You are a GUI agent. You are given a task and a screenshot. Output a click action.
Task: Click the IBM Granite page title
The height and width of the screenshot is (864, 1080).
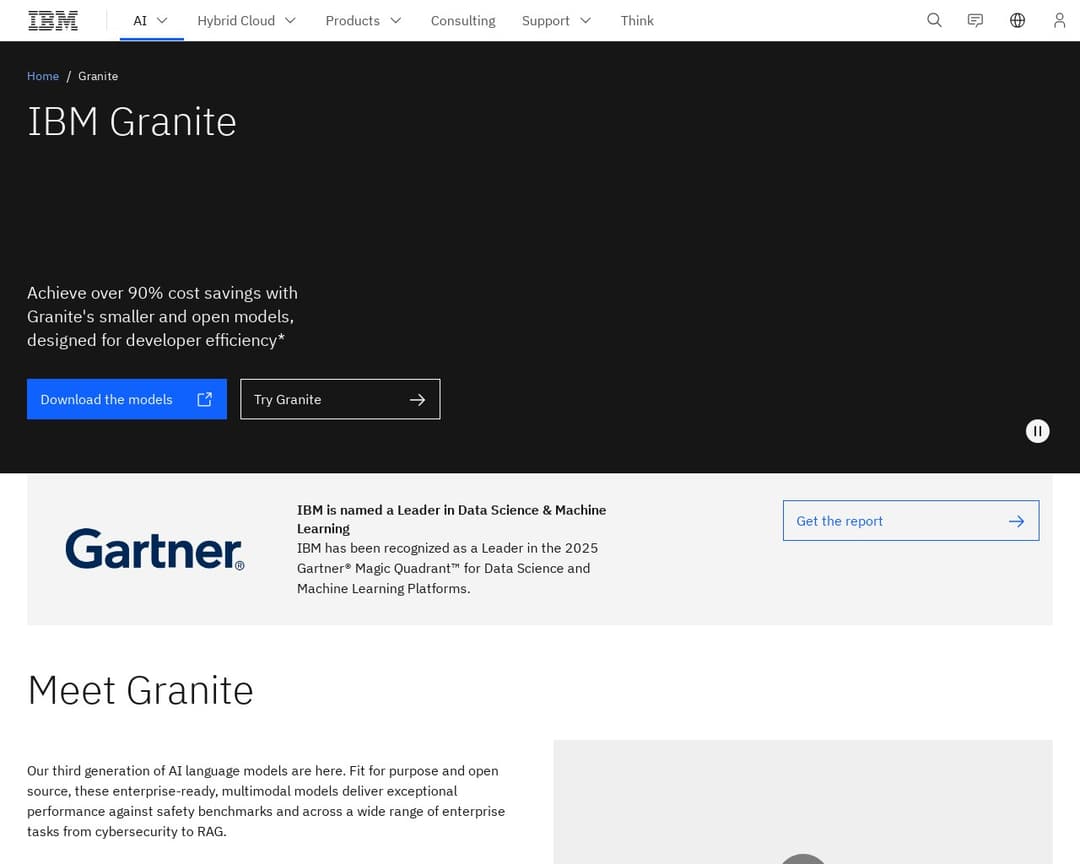point(132,122)
